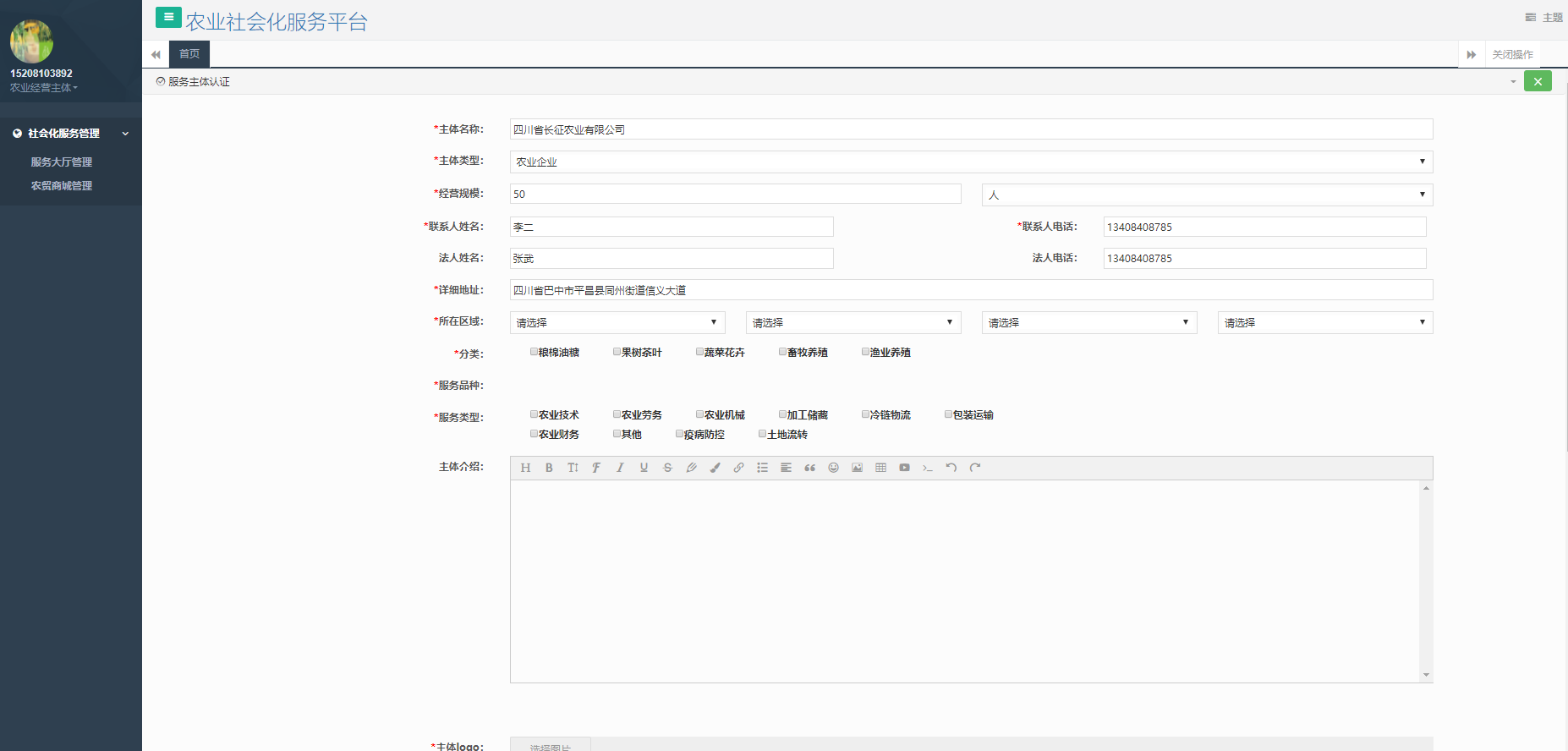Open the emoji picker in the editor
The image size is (1568, 751).
click(x=833, y=468)
